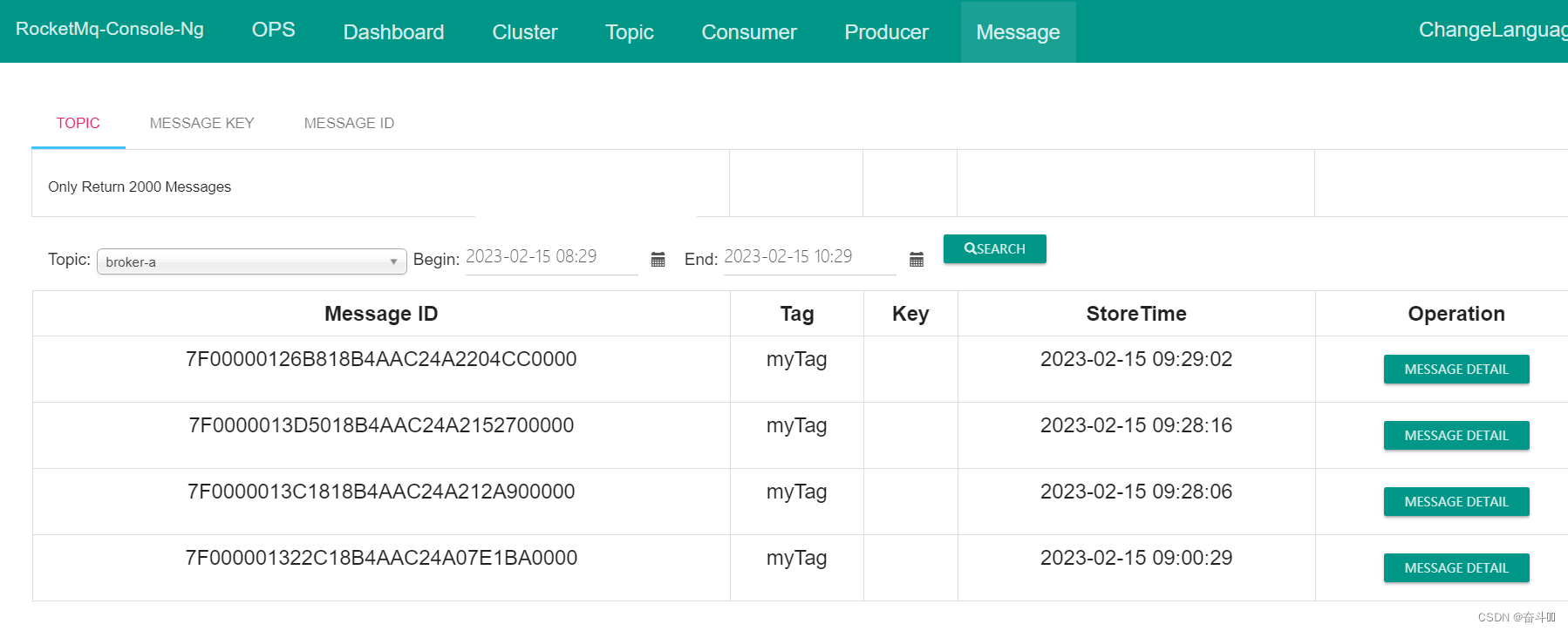Click message ID 7F00000126B818B4AAC24A2204CC0000
This screenshot has height=631, width=1568.
pos(381,359)
